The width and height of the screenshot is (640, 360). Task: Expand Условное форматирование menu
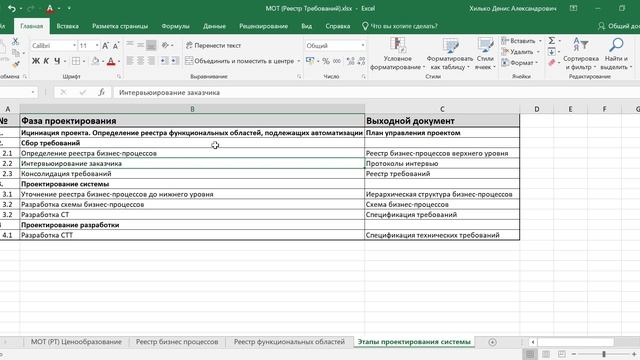tap(397, 54)
